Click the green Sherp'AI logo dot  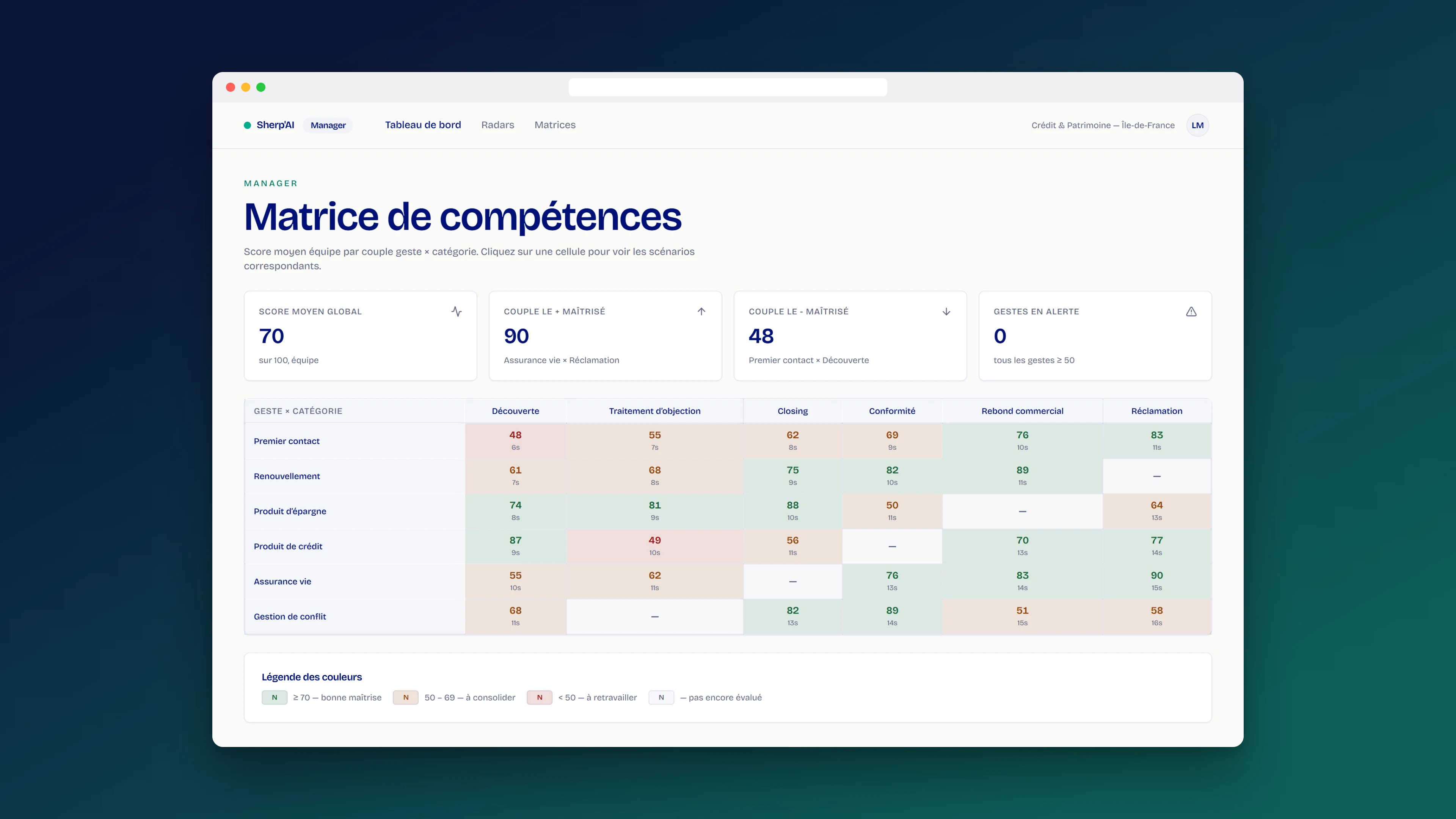tap(248, 125)
